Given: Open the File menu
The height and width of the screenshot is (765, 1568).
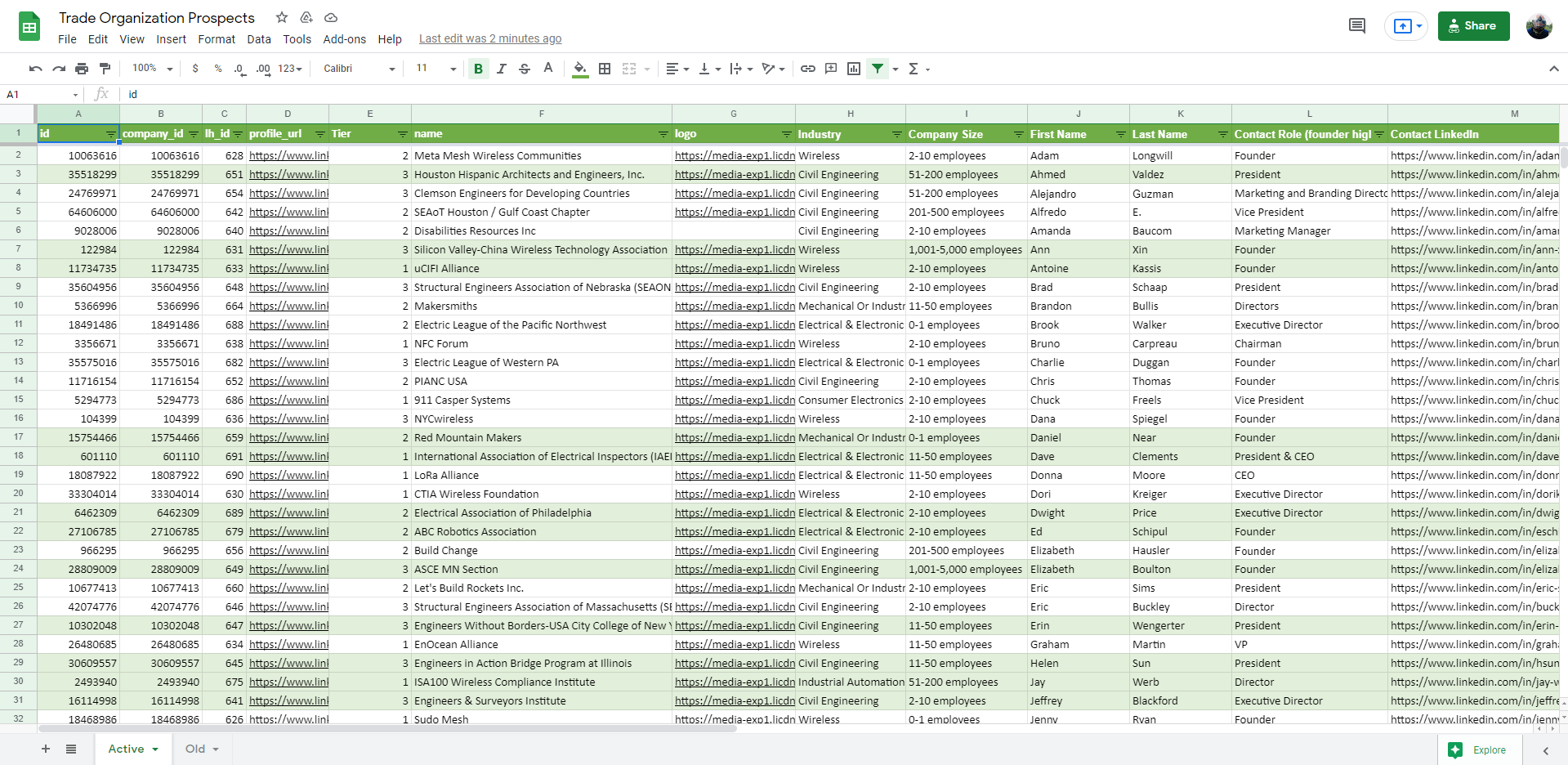Looking at the screenshot, I should (x=67, y=39).
